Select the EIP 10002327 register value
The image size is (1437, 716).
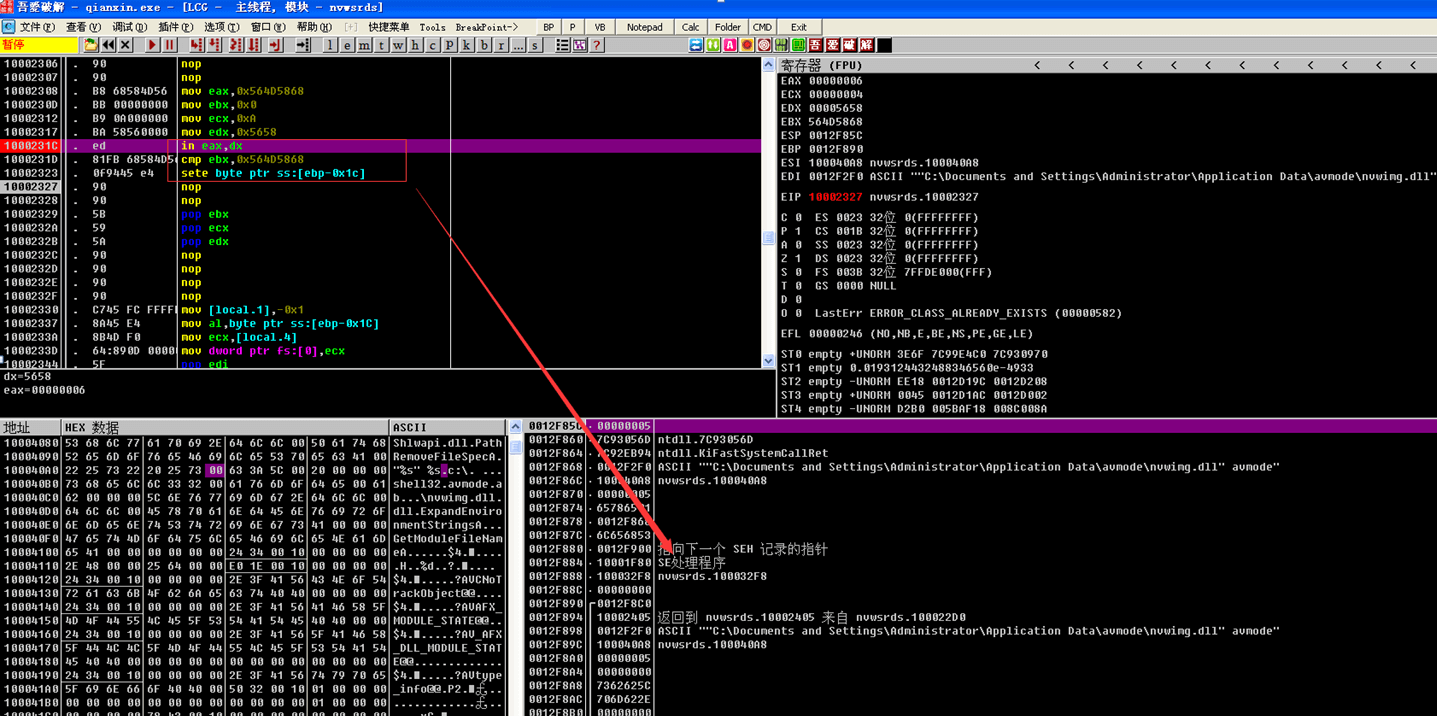click(x=835, y=197)
